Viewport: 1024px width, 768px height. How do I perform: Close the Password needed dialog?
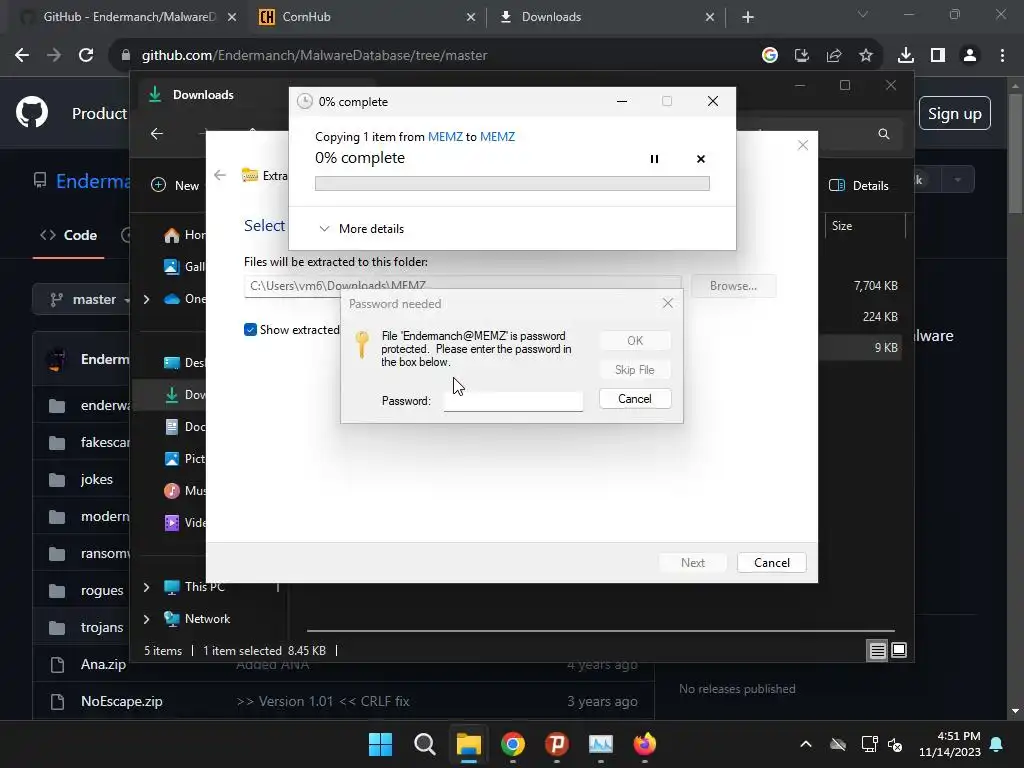click(x=667, y=303)
